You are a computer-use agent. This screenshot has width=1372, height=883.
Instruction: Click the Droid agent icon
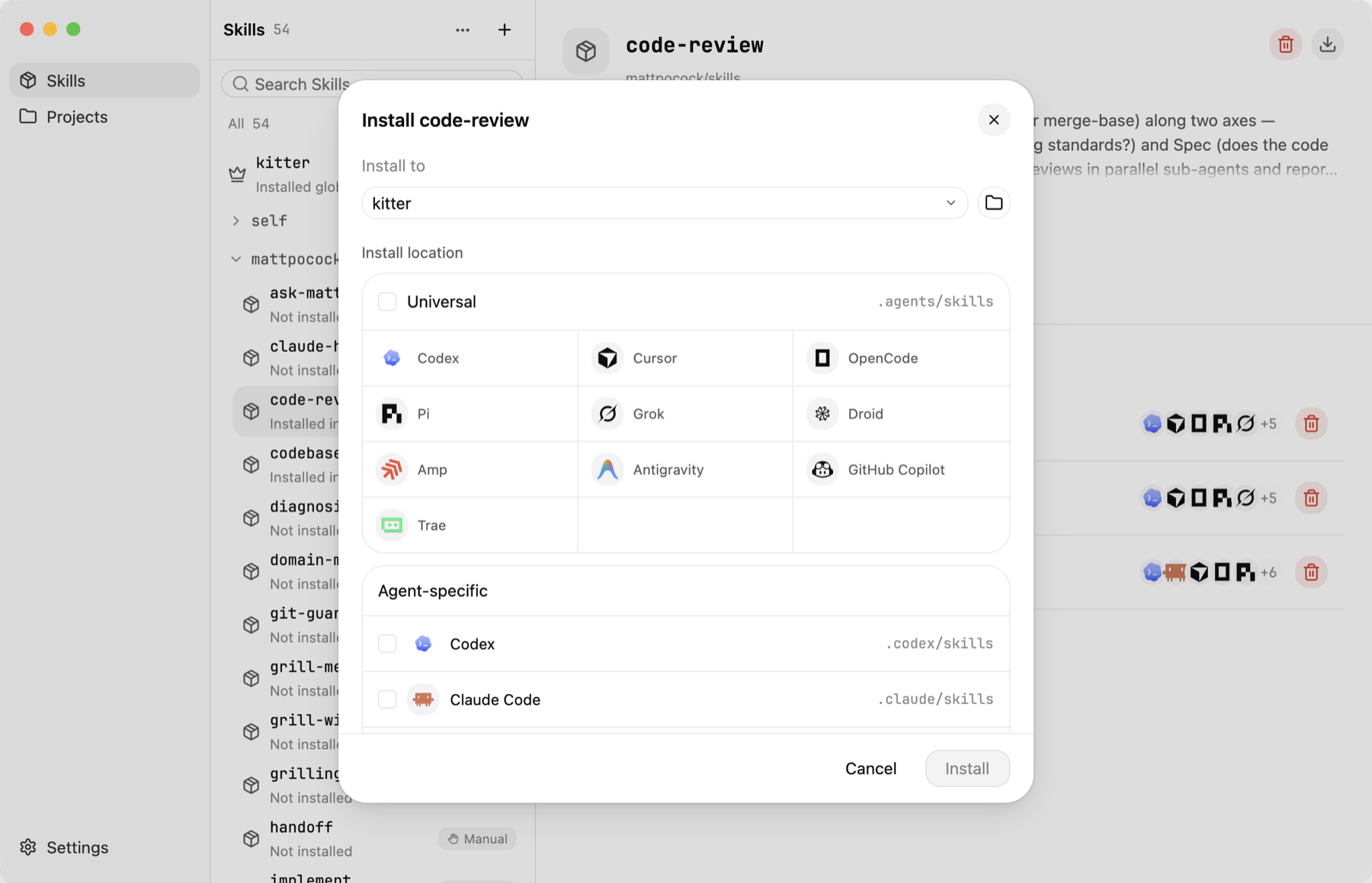tap(822, 414)
